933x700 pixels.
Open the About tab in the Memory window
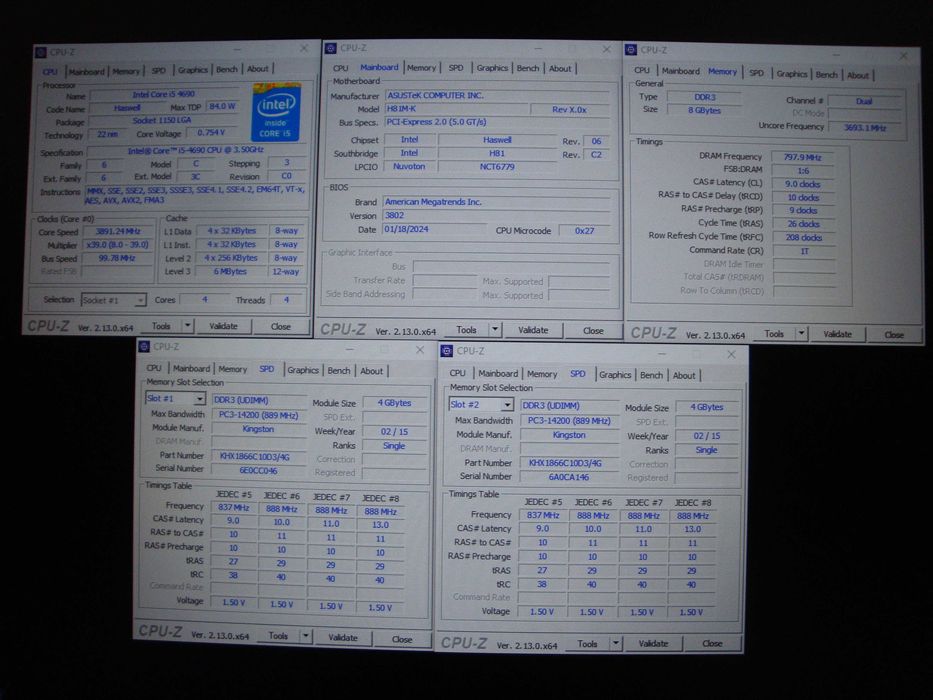(857, 75)
